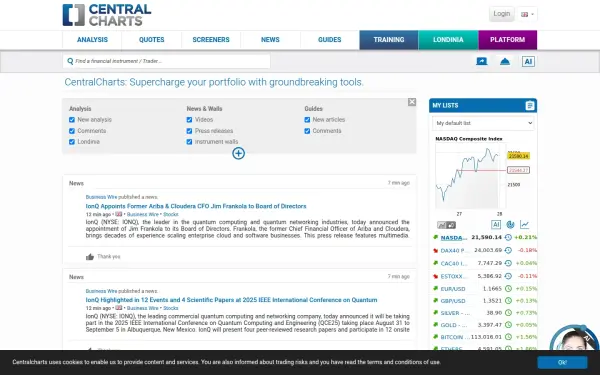Click the pie chart icon below NASDAQ chart
The width and height of the screenshot is (600, 375).
510,225
